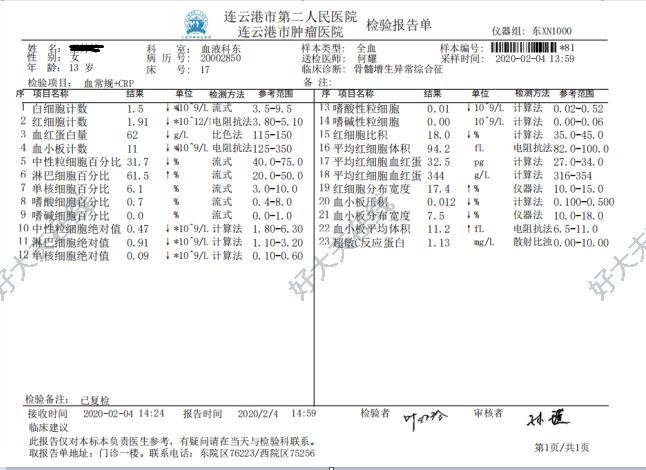Click the hospital name 连云港市第二人民医院
646x470 pixels.
[x=290, y=16]
